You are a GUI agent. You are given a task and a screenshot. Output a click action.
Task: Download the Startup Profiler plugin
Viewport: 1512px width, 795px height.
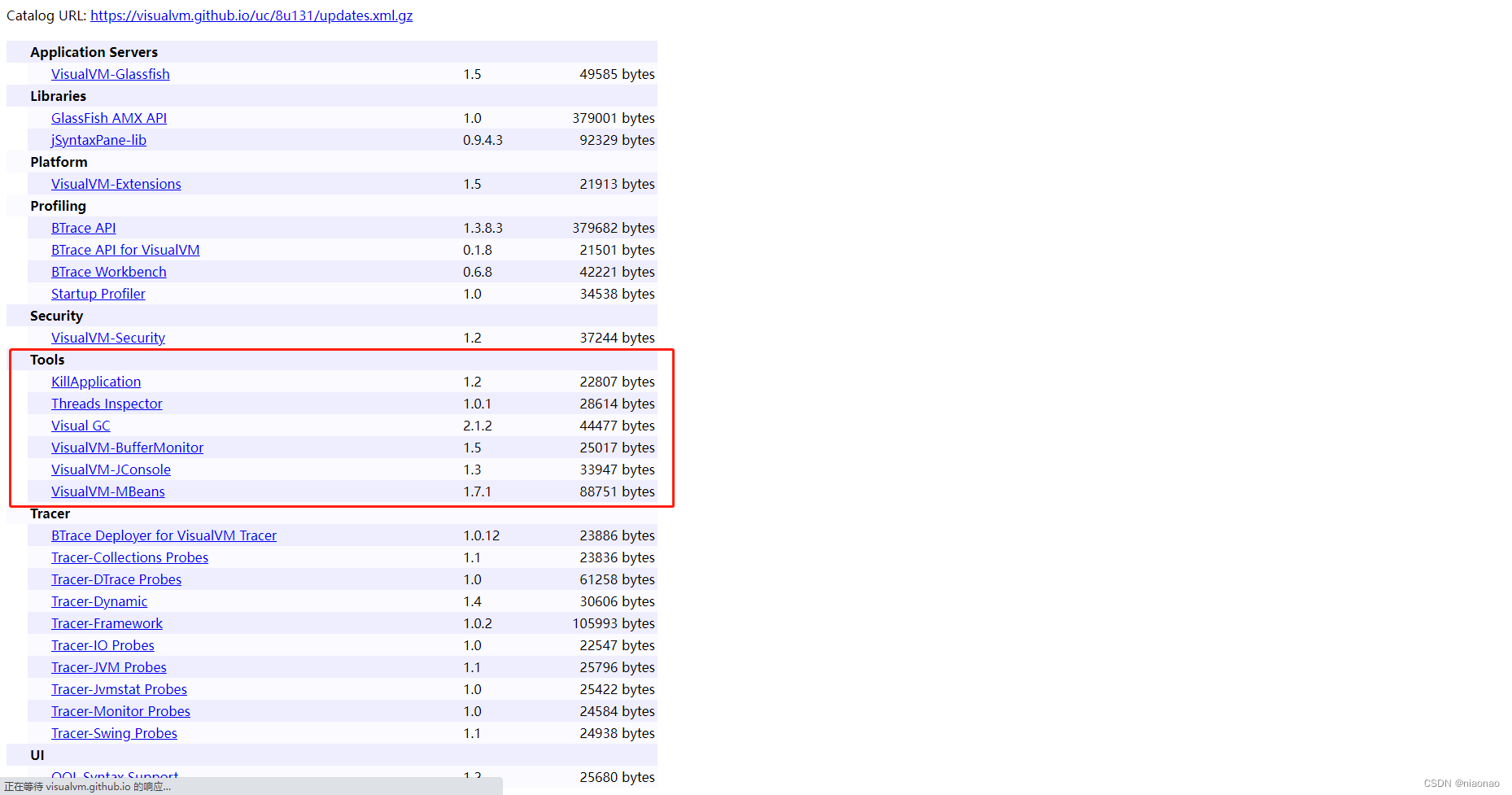click(x=98, y=294)
